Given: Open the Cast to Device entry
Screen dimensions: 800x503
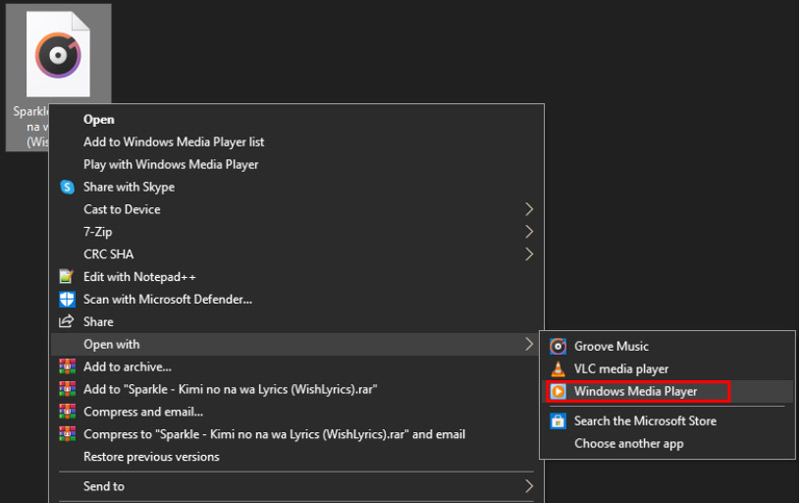Looking at the screenshot, I should tap(297, 209).
